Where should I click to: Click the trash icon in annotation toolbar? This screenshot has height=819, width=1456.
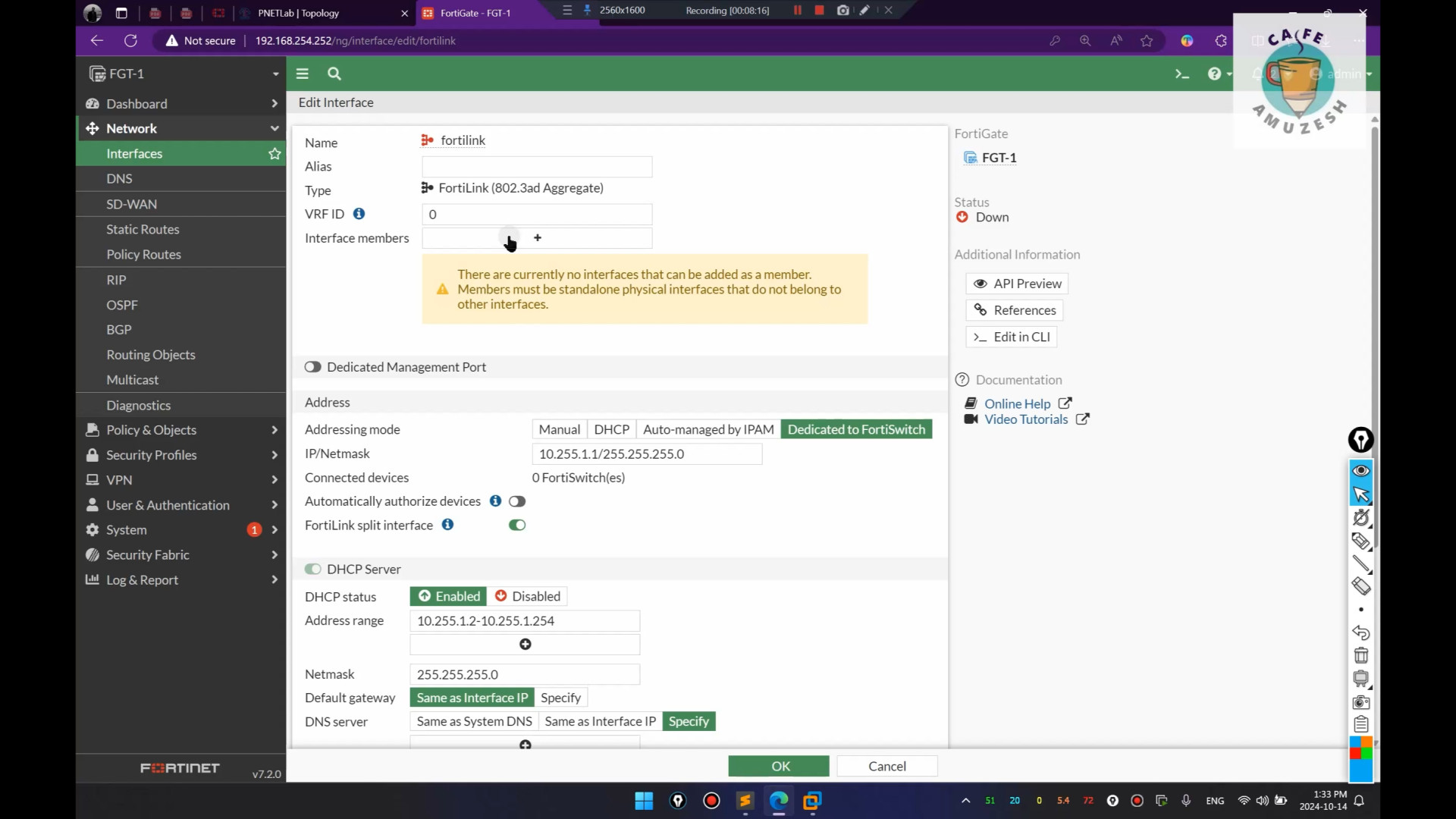point(1361,656)
